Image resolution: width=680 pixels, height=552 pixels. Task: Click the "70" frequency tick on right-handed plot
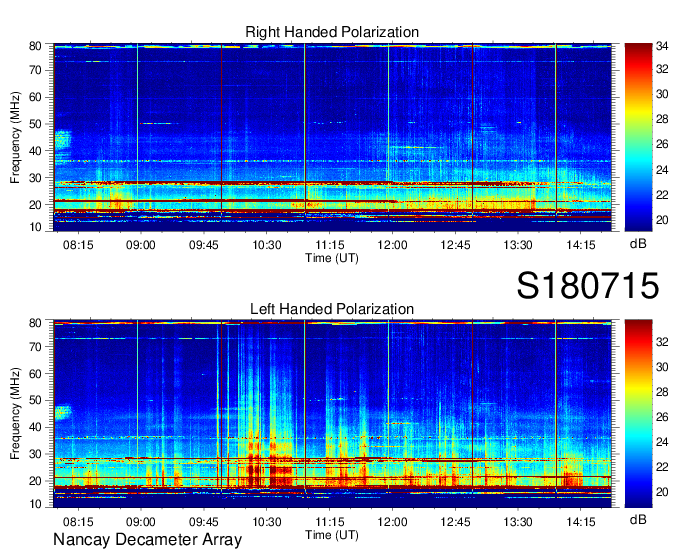click(x=35, y=70)
